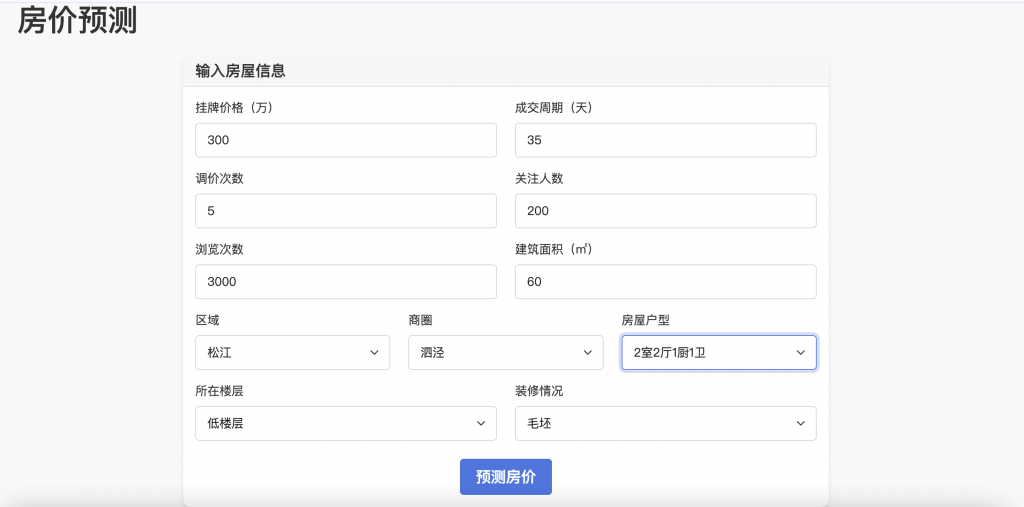The image size is (1024, 507).
Task: Click the 成交周期（天） label
Action: [554, 108]
